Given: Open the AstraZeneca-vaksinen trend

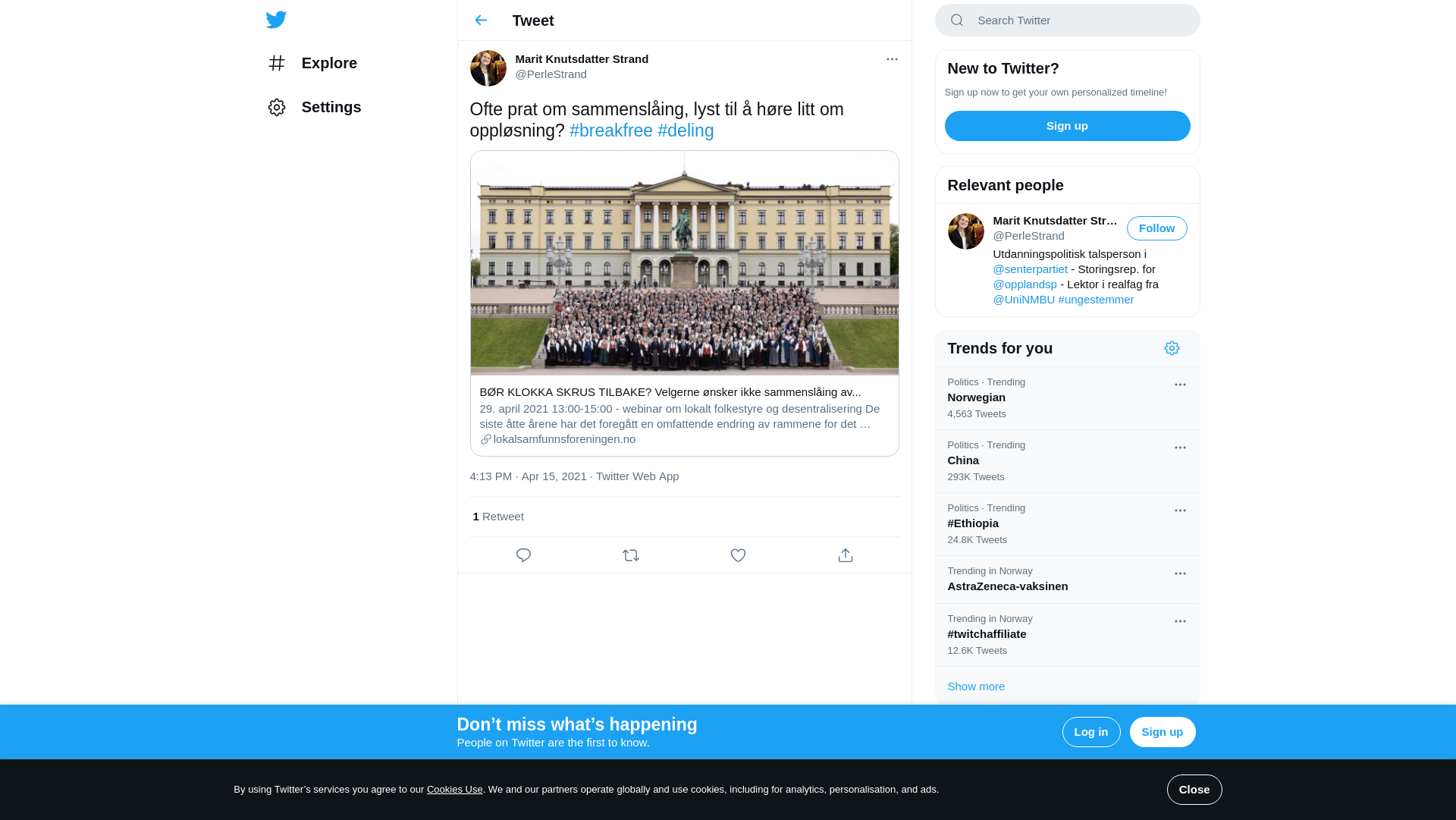Looking at the screenshot, I should tap(1067, 580).
